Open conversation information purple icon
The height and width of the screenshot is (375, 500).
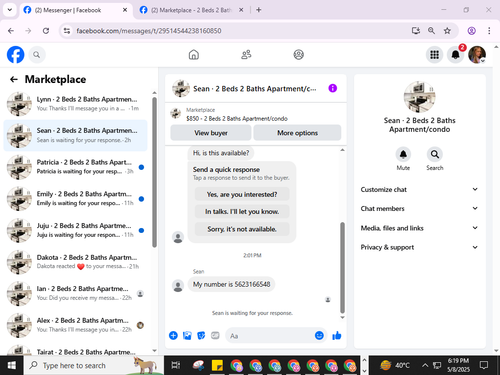333,88
